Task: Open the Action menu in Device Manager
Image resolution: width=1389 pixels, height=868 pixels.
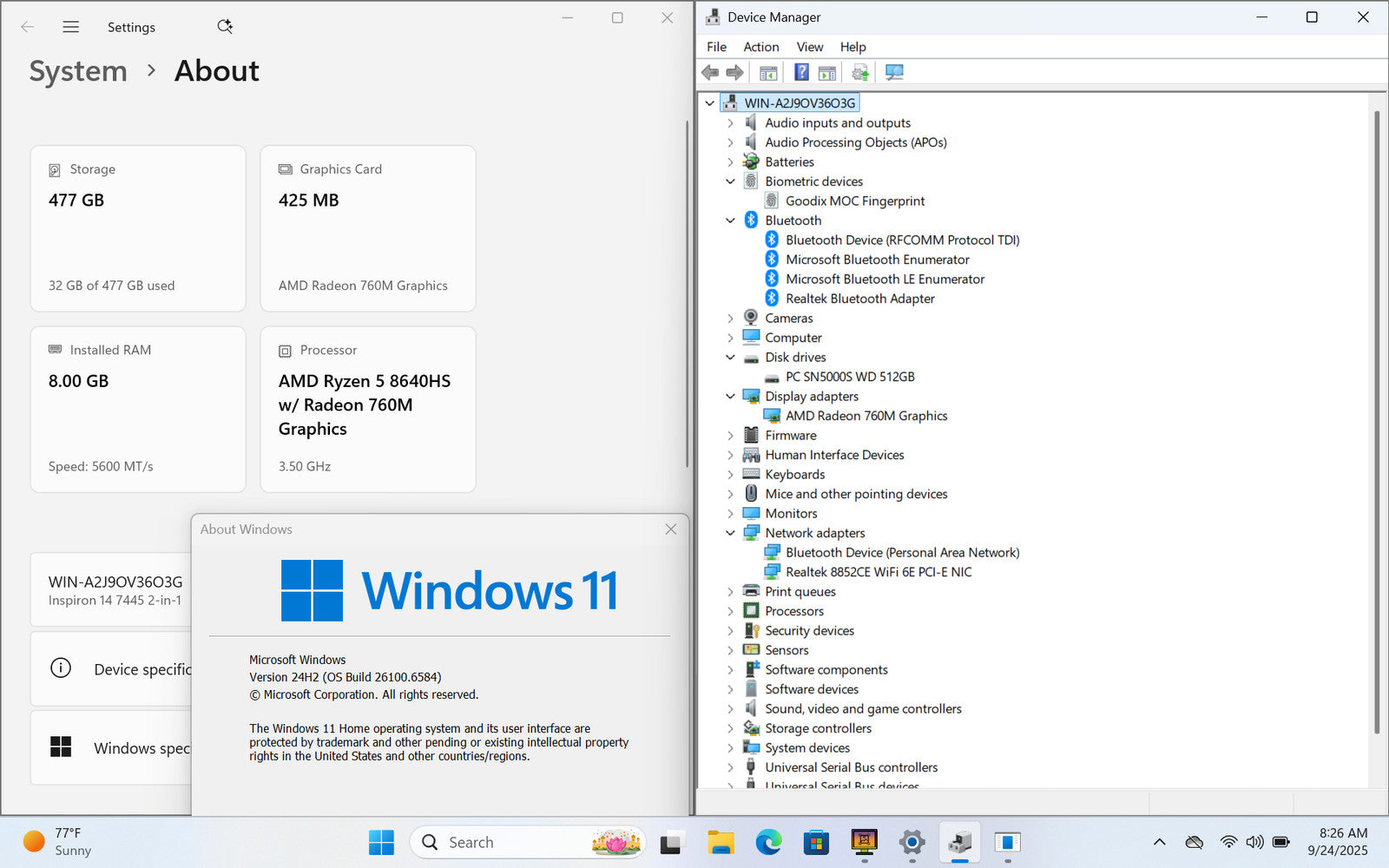Action: [x=760, y=47]
